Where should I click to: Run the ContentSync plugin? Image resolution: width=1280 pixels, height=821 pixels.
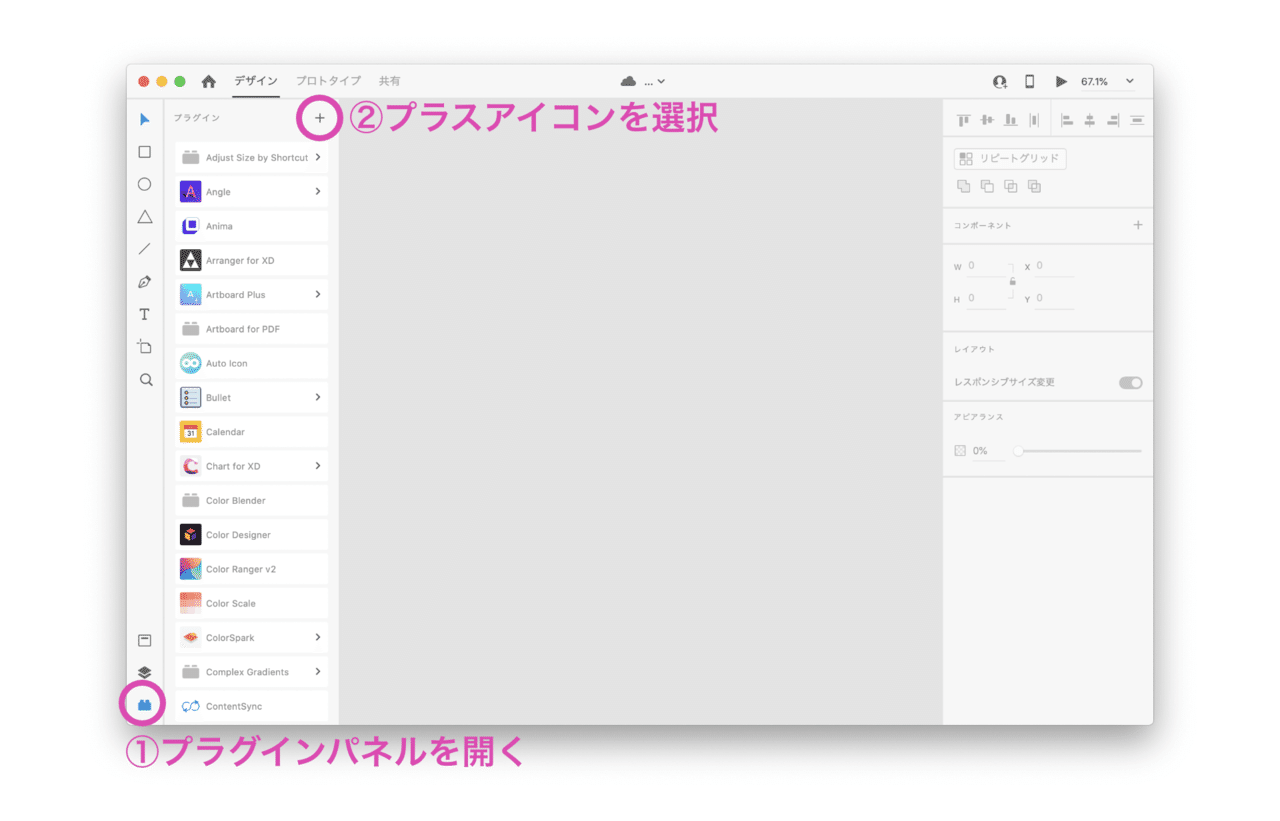[x=252, y=706]
